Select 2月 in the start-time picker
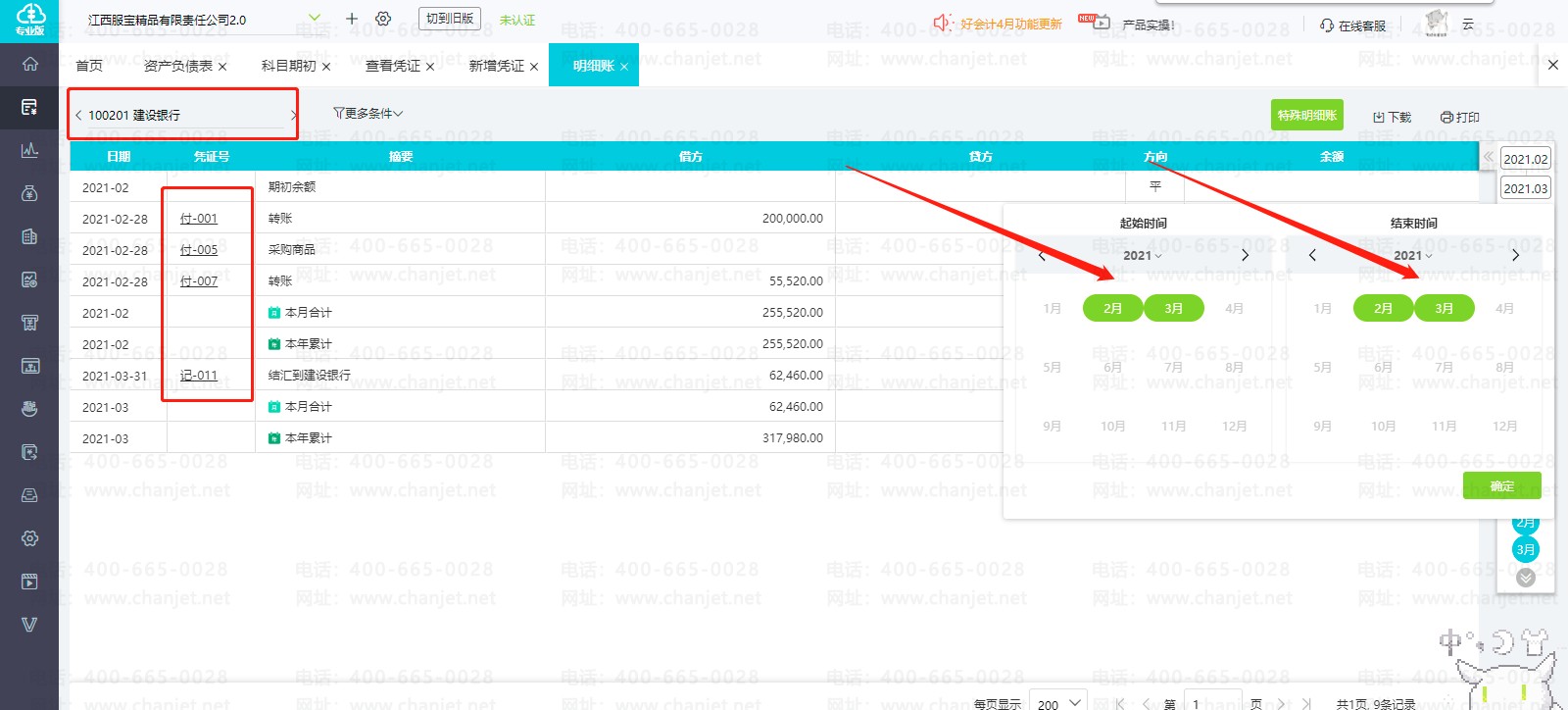 click(x=1112, y=308)
